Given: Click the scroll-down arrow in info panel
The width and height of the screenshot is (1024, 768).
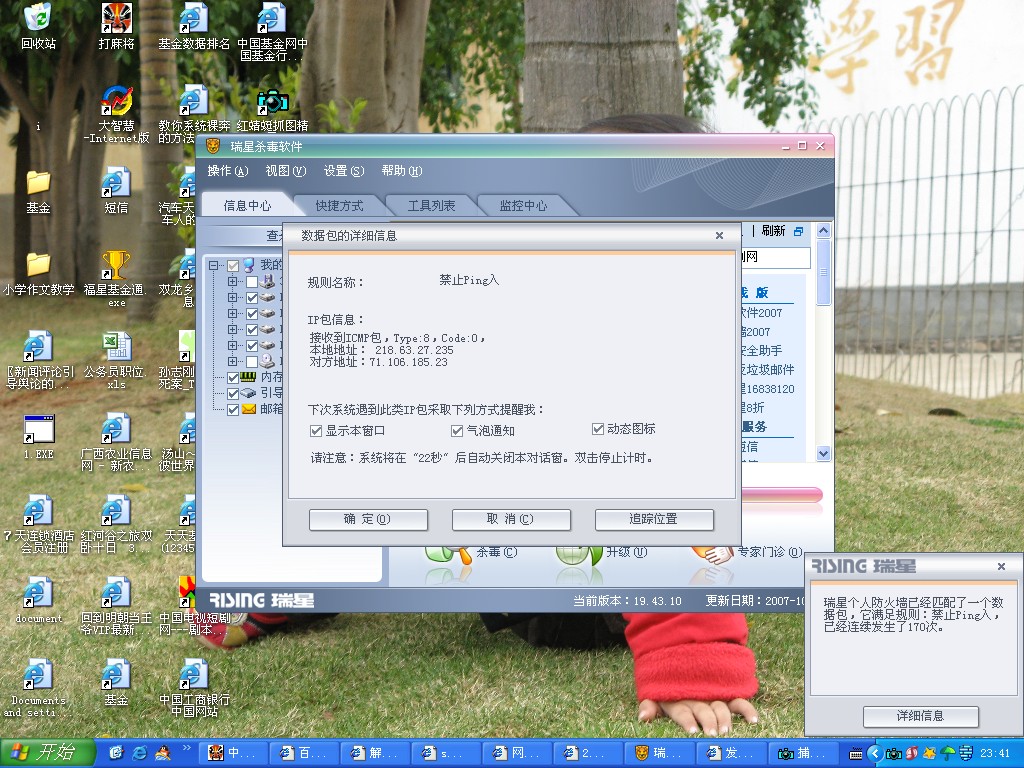Looking at the screenshot, I should pyautogui.click(x=824, y=453).
